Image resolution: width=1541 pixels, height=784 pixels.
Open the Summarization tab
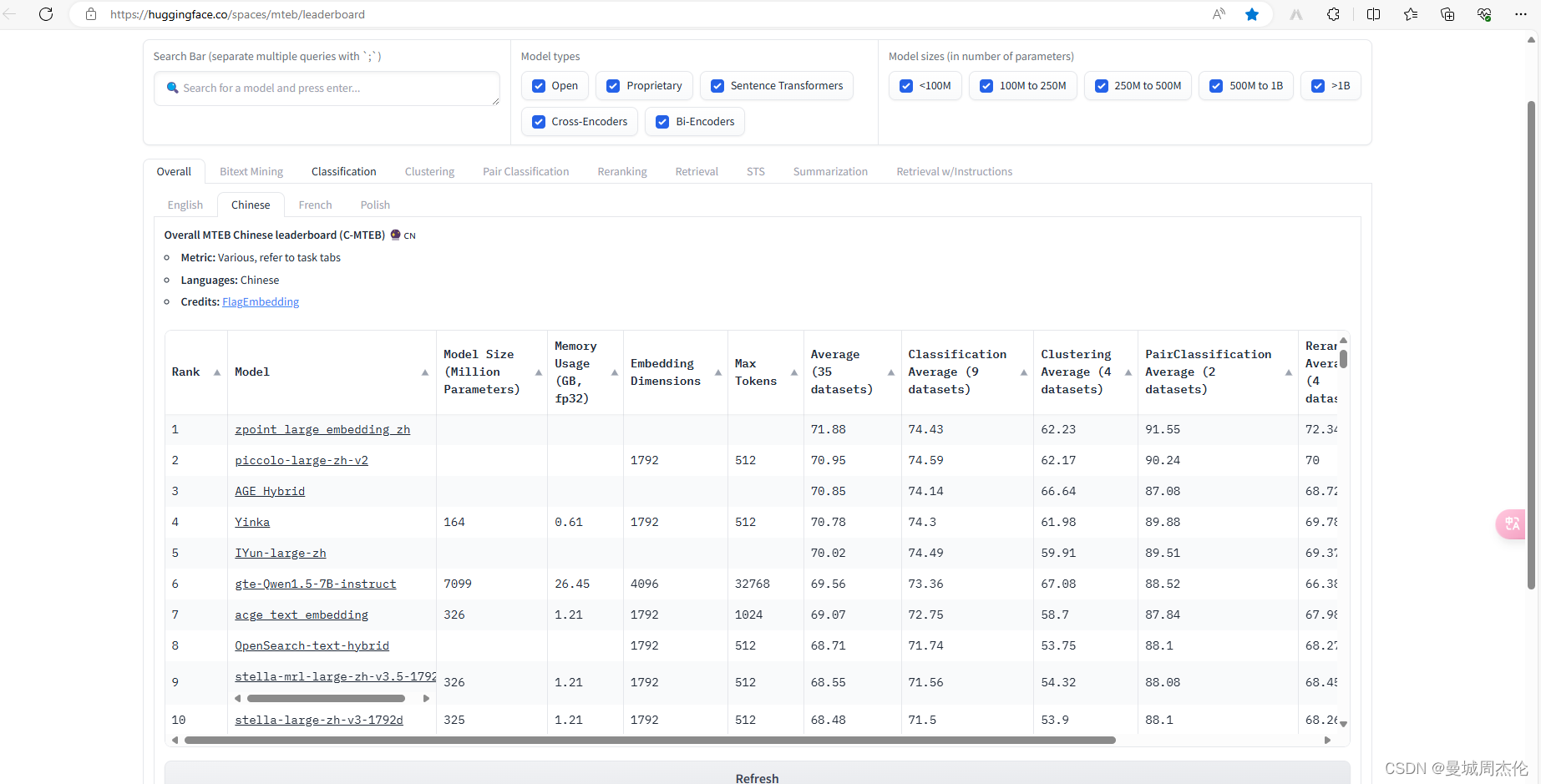[830, 172]
